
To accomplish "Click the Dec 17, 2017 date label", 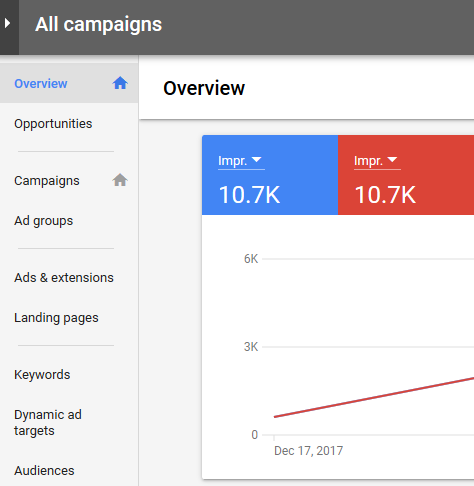I will (308, 451).
